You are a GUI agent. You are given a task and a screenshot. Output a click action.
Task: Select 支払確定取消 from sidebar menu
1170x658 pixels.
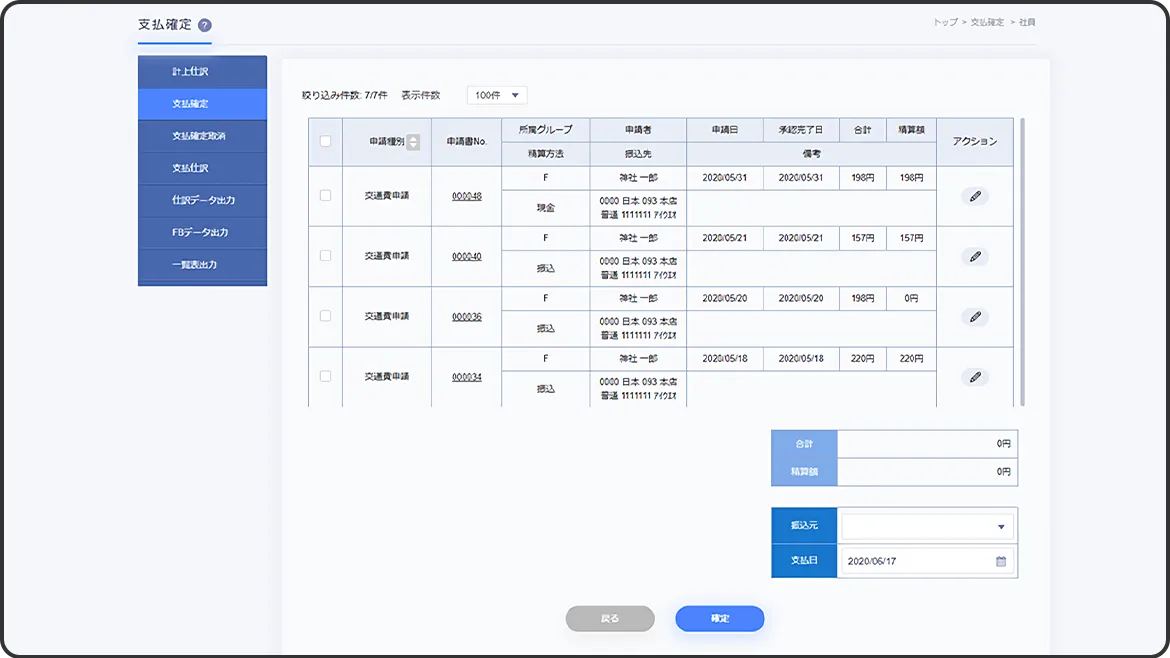(x=202, y=136)
